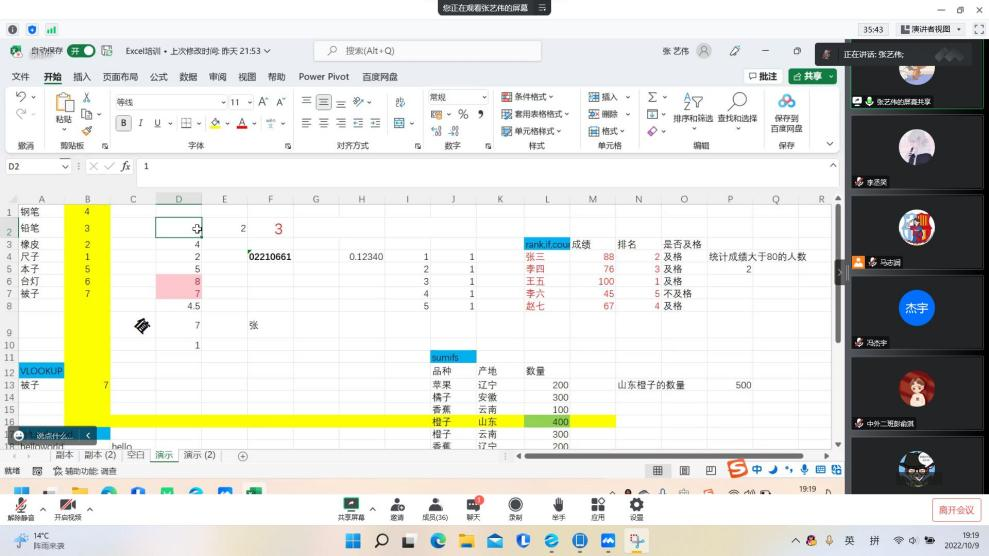
Task: Open the Zoom Chat panel
Action: (x=473, y=509)
